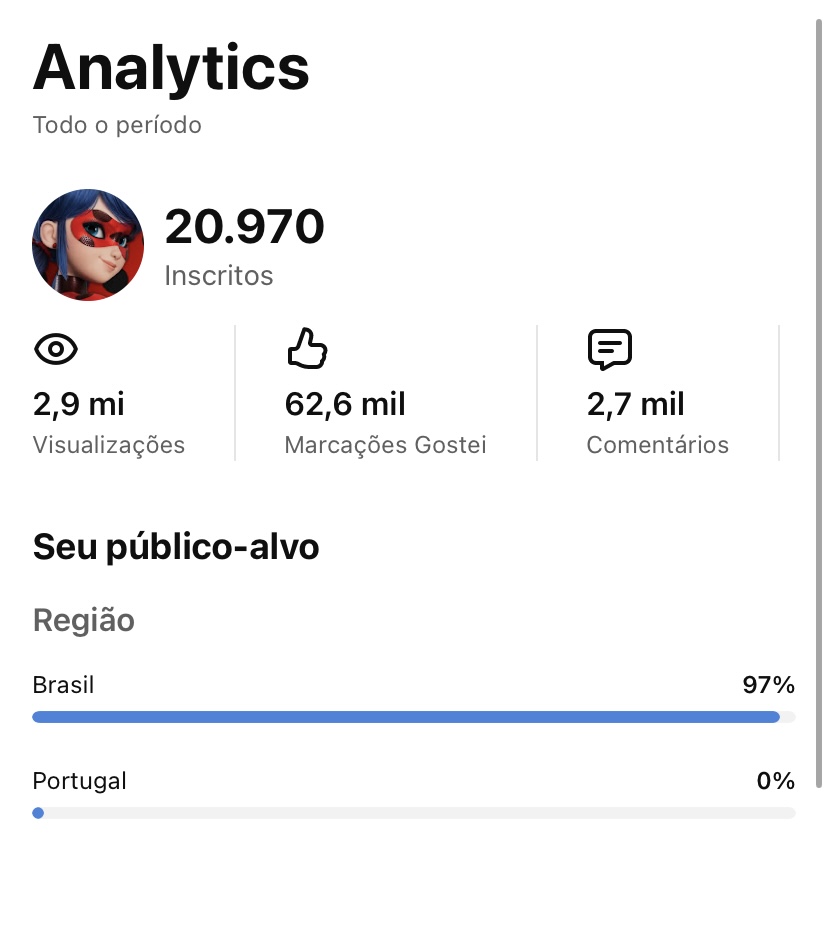Click the Região section header
The height and width of the screenshot is (932, 828).
(84, 621)
